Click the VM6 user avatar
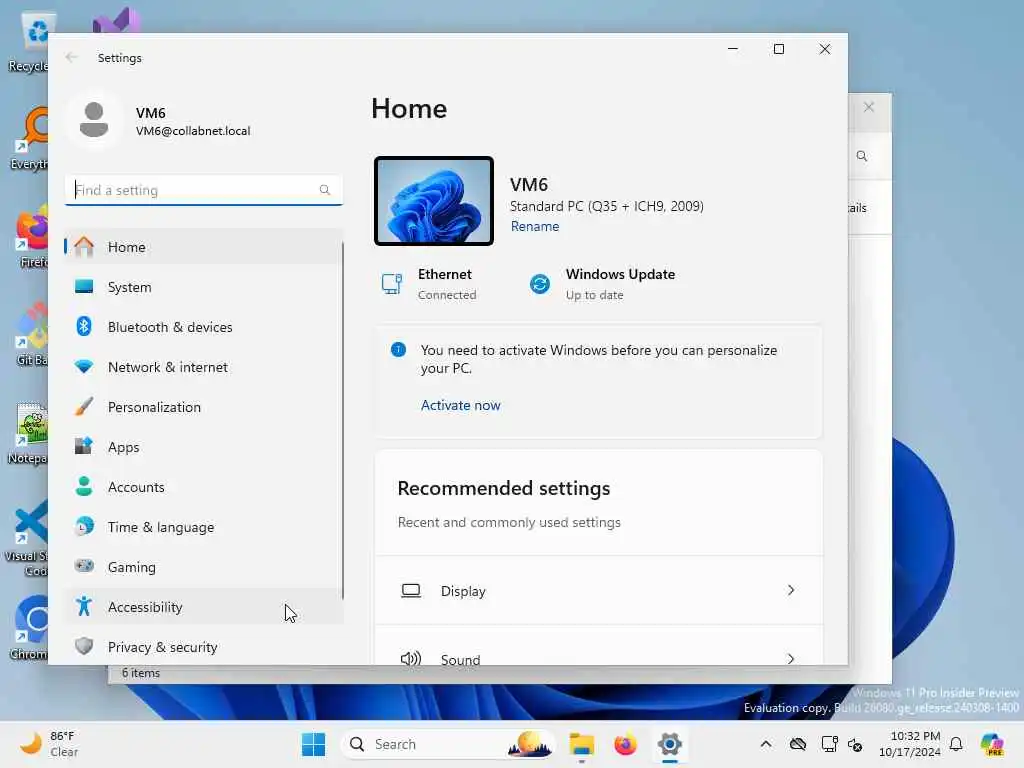 tap(94, 120)
